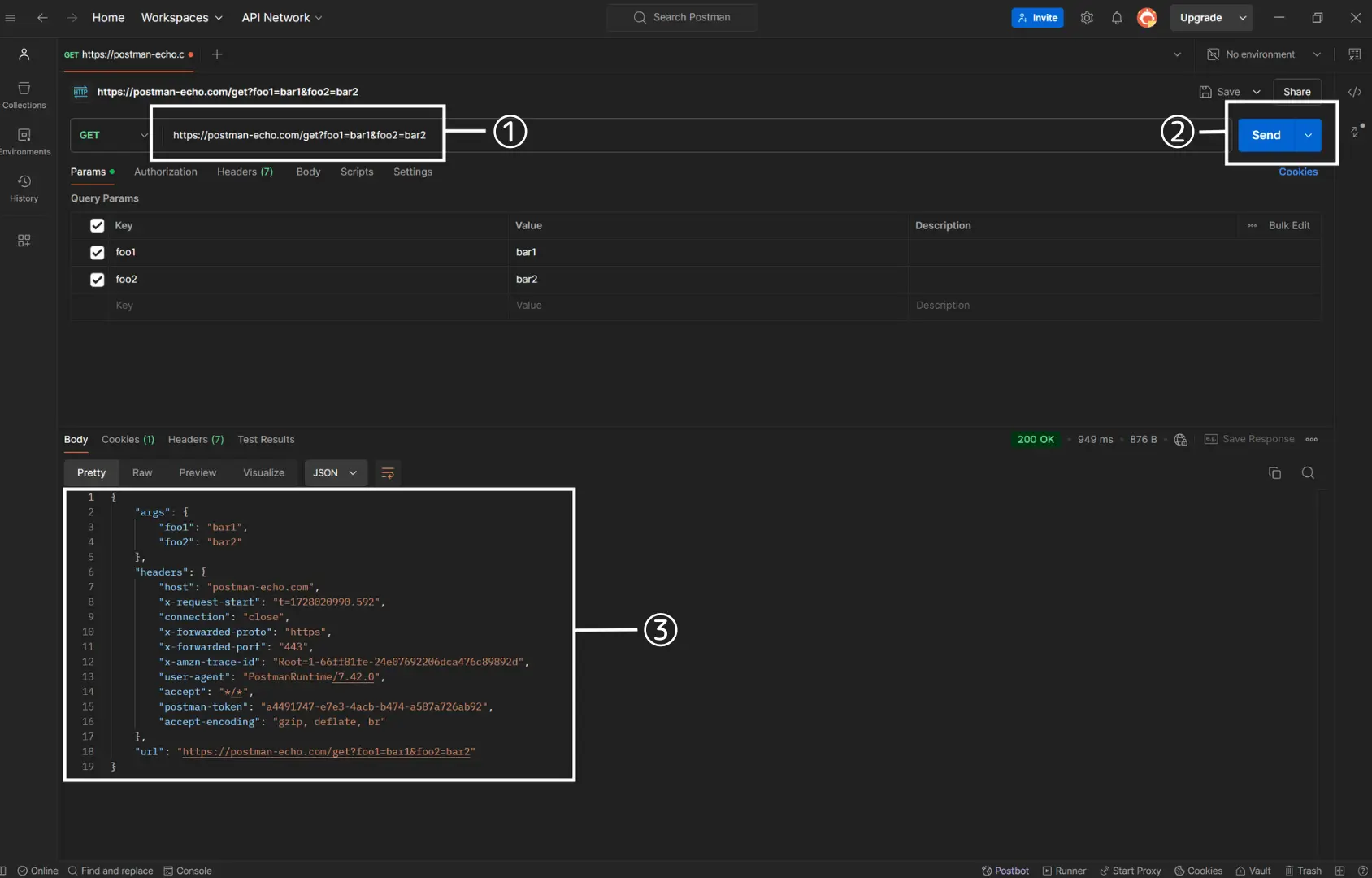Open the code snippet icon
This screenshot has width=1372, height=878.
pyautogui.click(x=1354, y=92)
